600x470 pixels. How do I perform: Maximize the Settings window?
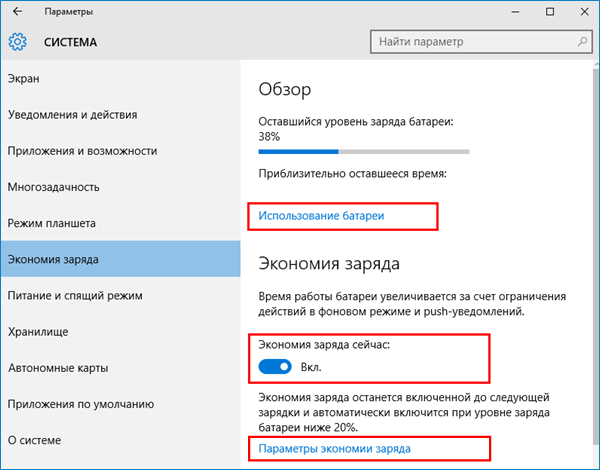point(550,12)
